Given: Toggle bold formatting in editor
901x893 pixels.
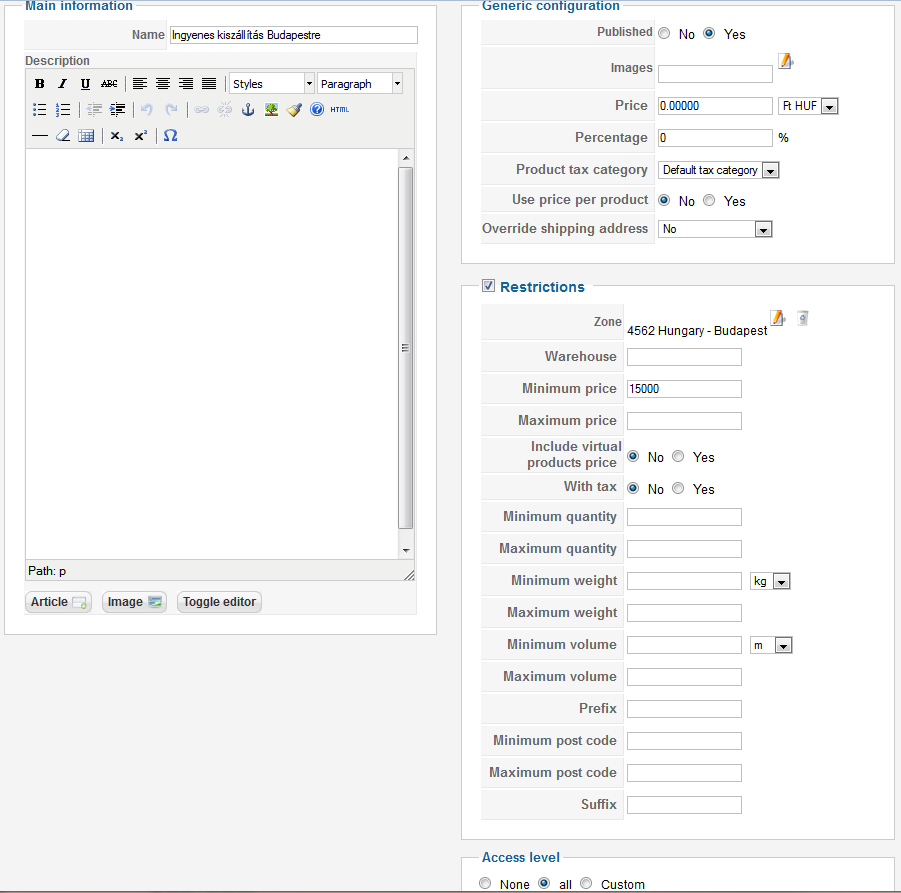Looking at the screenshot, I should pos(40,84).
